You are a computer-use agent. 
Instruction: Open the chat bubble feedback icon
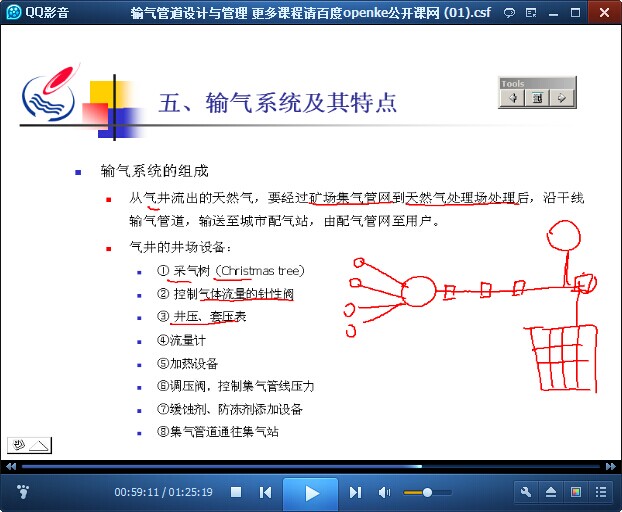point(509,13)
